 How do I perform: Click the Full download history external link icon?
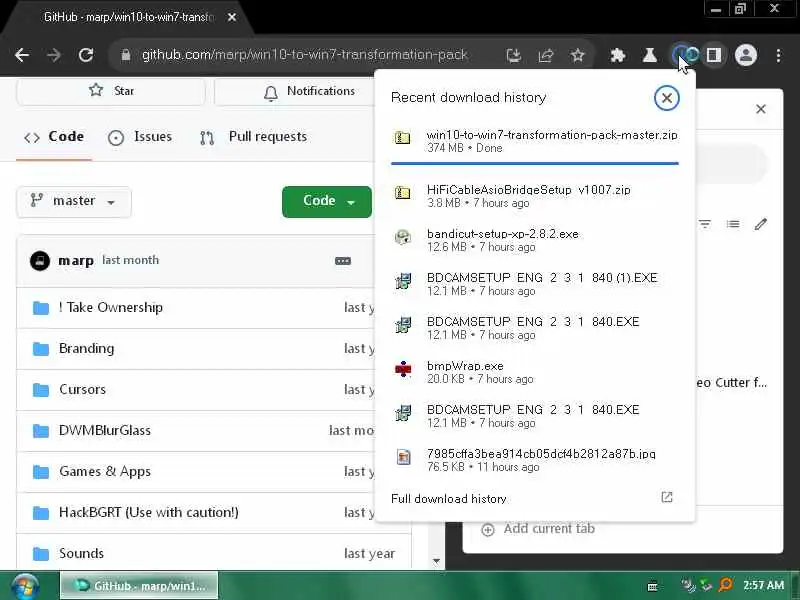click(x=667, y=497)
